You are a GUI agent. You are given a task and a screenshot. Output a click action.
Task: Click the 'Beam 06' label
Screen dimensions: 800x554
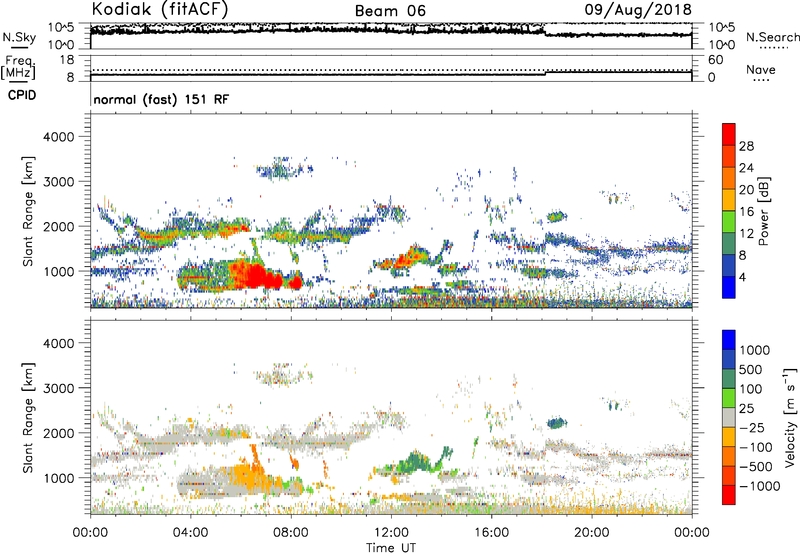(x=390, y=11)
